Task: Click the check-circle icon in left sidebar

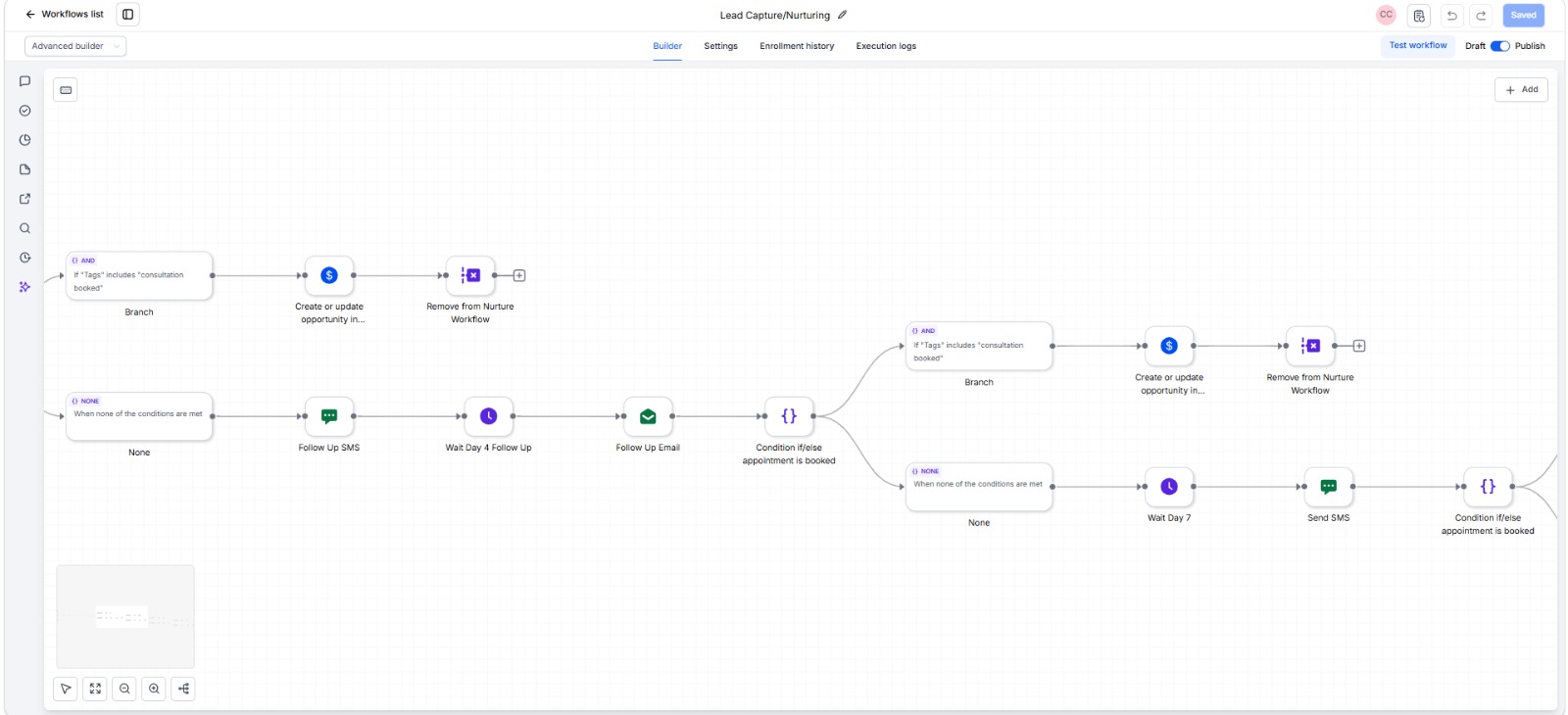Action: coord(24,111)
